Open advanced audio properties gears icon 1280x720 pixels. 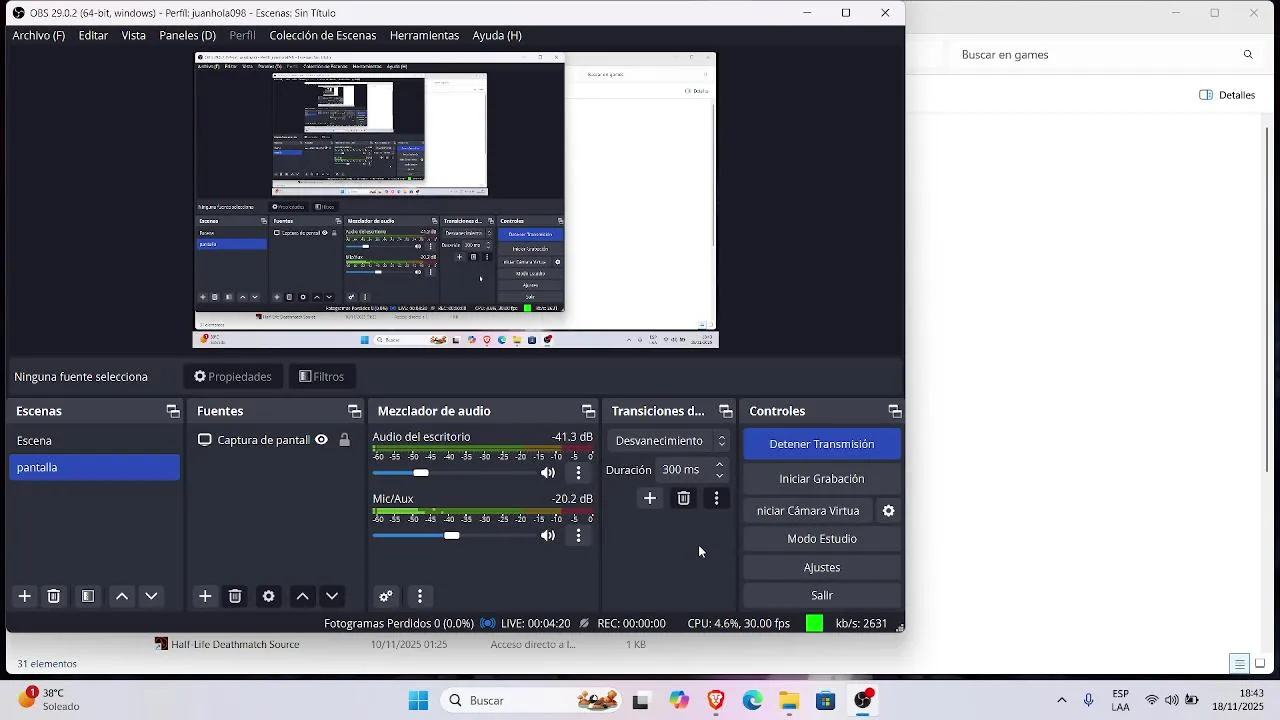pos(386,596)
